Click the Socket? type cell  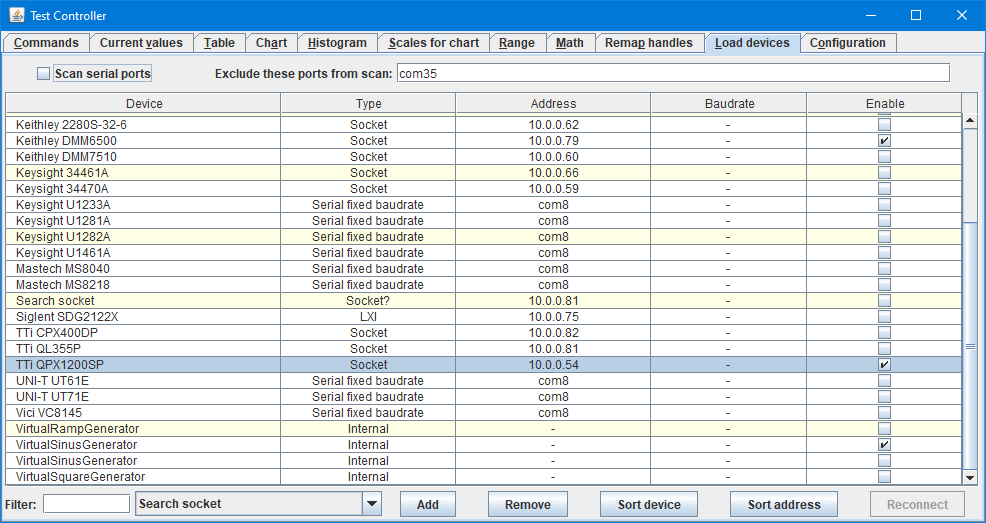tap(368, 300)
